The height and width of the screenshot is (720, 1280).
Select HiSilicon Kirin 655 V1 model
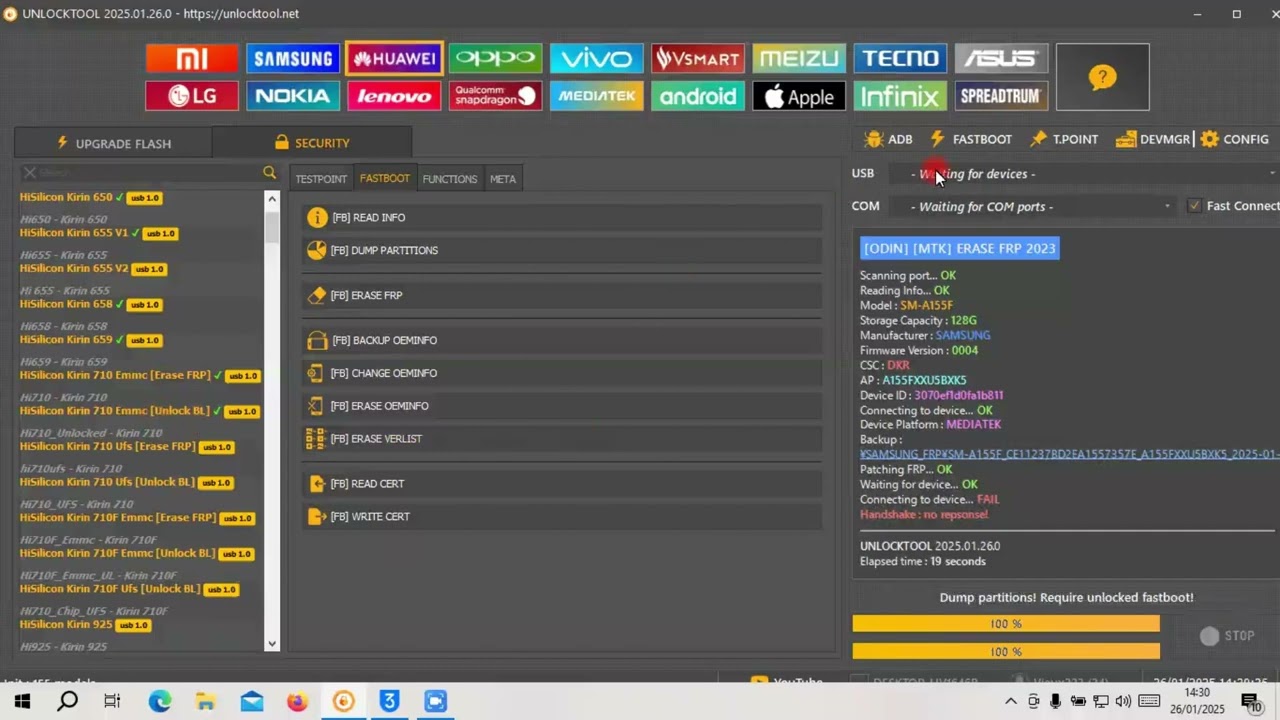74,233
